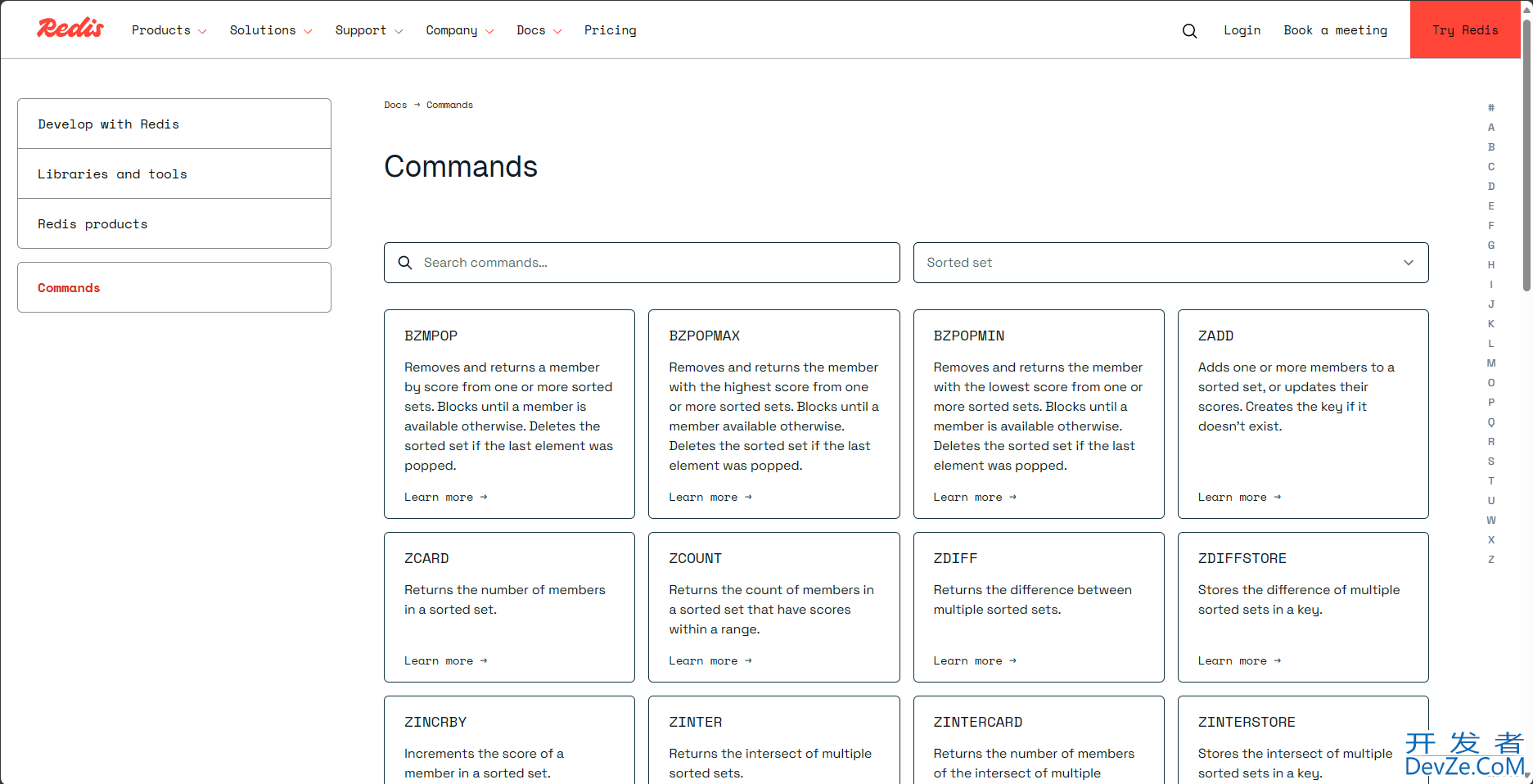Jump to letter C in alphabet index
This screenshot has width=1533, height=784.
coord(1491,167)
